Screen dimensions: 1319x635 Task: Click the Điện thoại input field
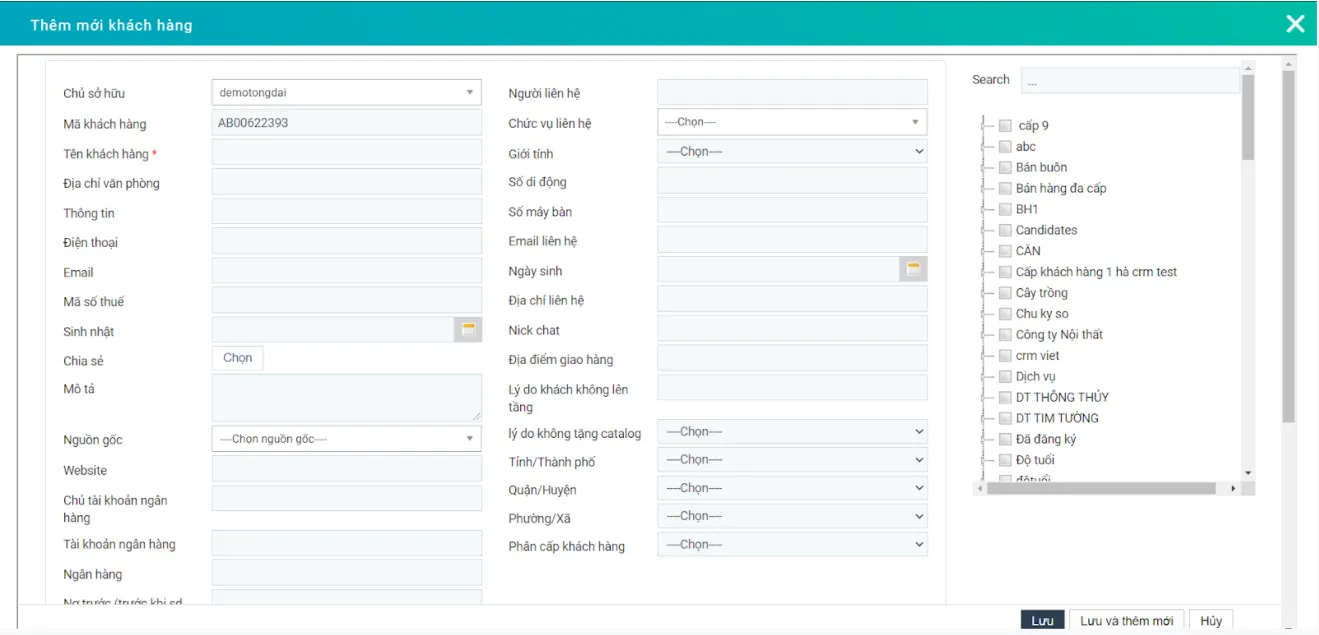tap(347, 242)
